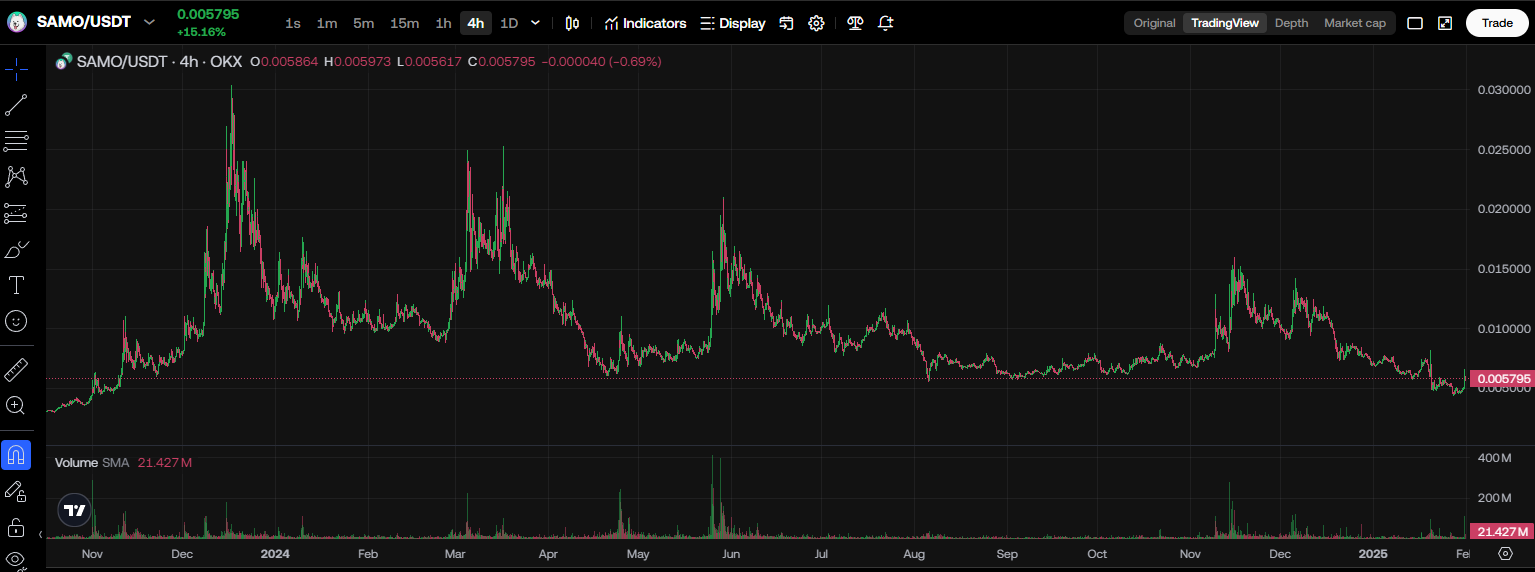This screenshot has width=1535, height=572.
Task: Select the XABCD pattern tool
Action: click(16, 176)
